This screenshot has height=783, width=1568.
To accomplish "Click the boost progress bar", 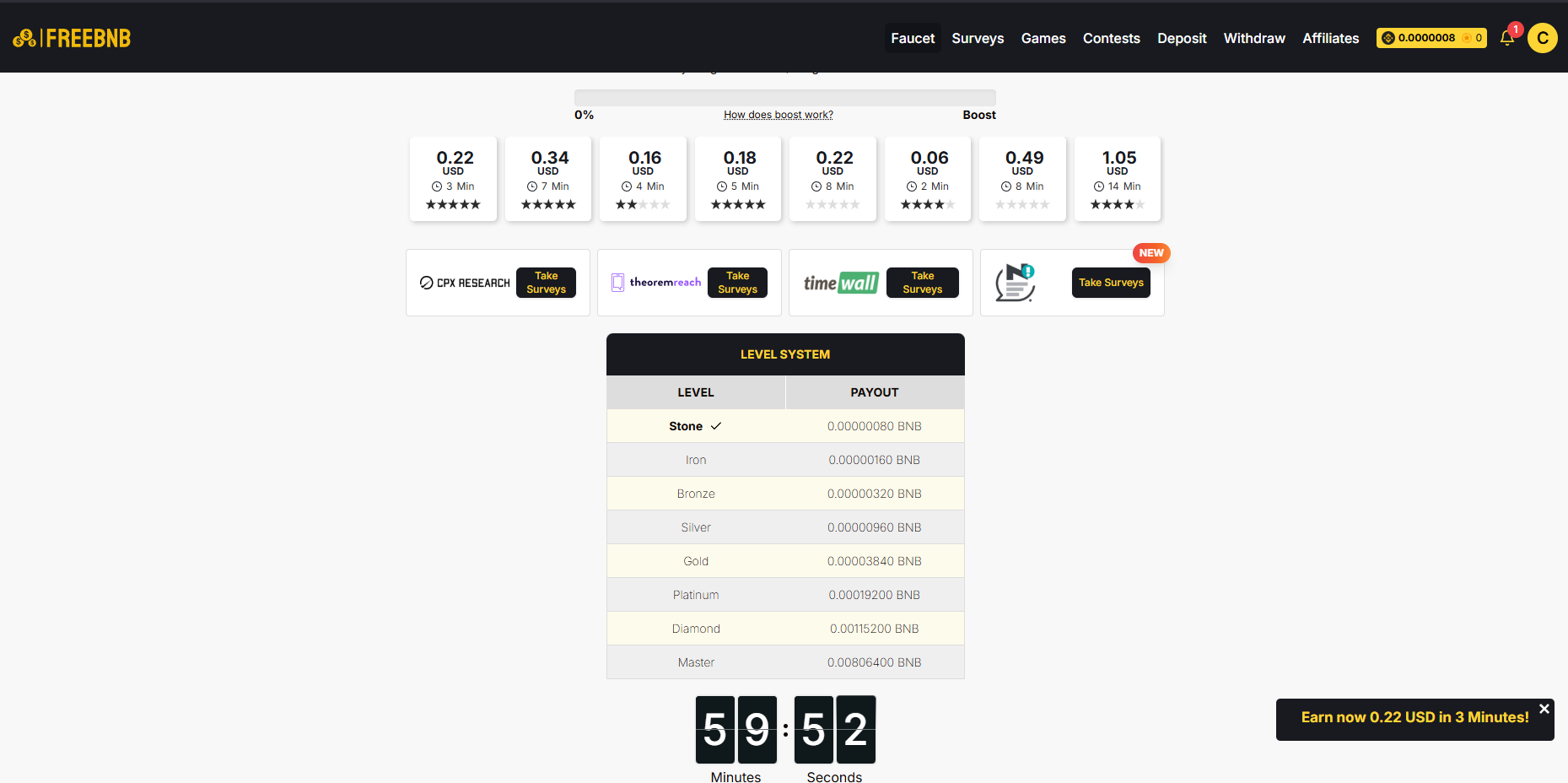I will [x=784, y=97].
